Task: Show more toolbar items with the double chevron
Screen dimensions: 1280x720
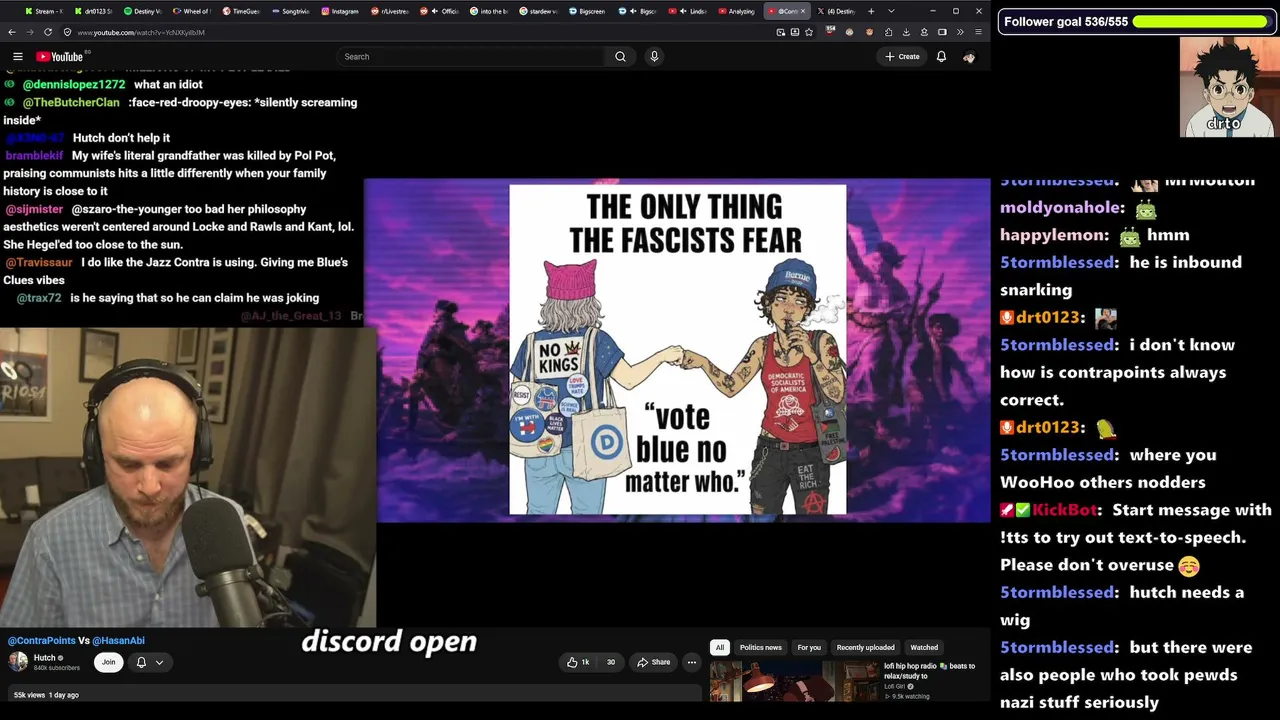Action: click(960, 32)
